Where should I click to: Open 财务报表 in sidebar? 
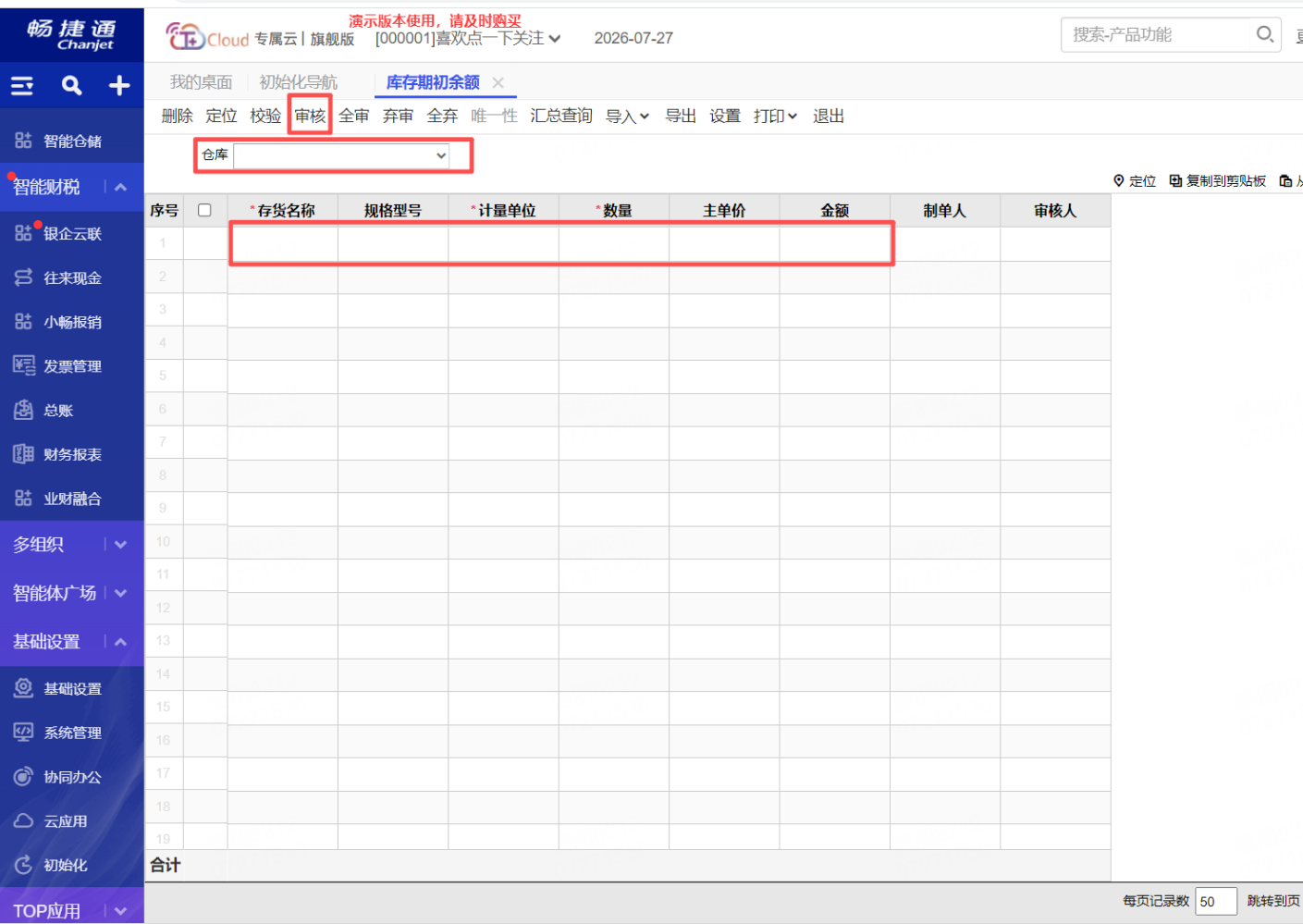(72, 454)
